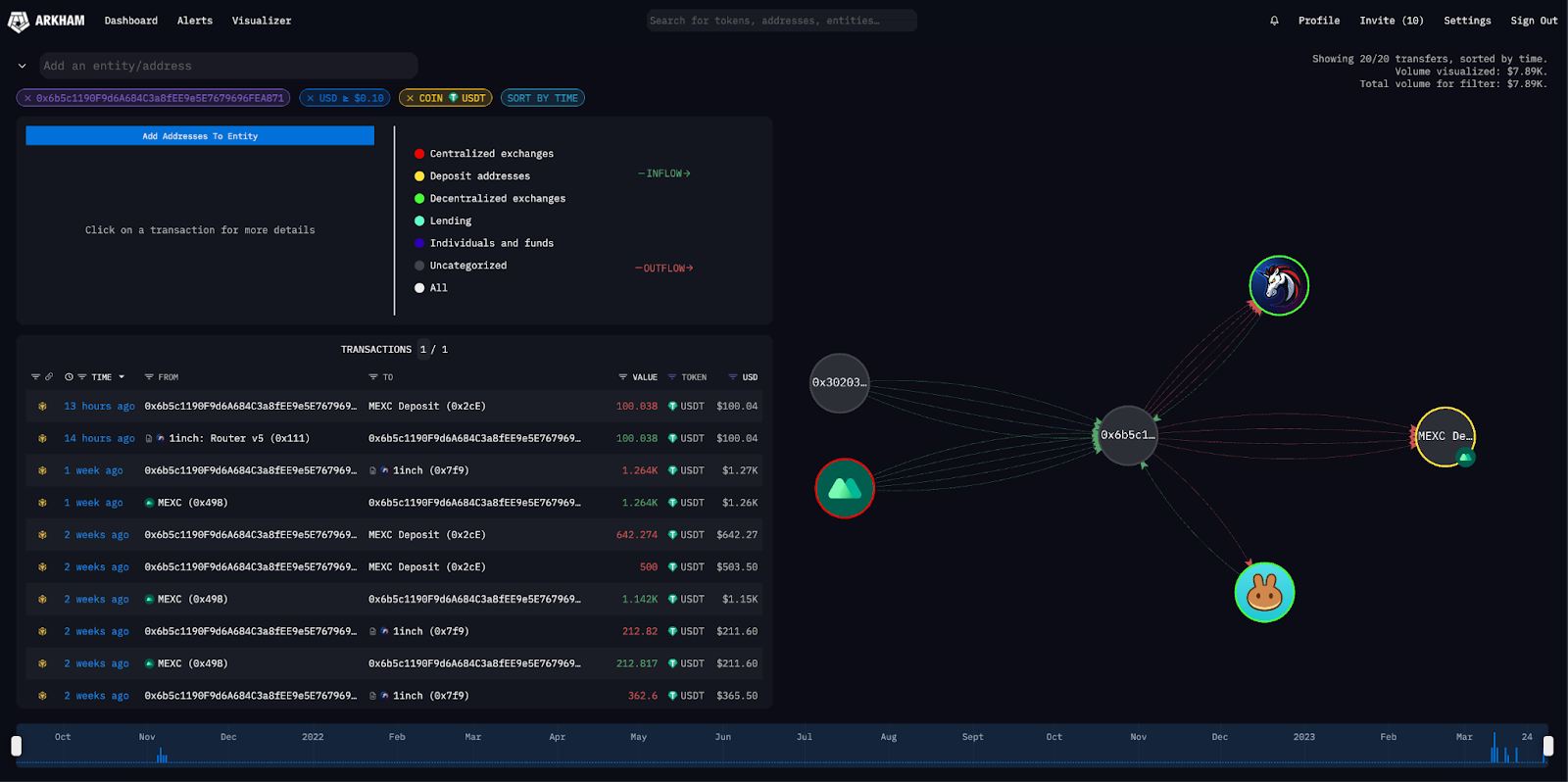1568x782 pixels.
Task: Select the central 0x6b5c1 node in the graph
Action: point(1128,435)
